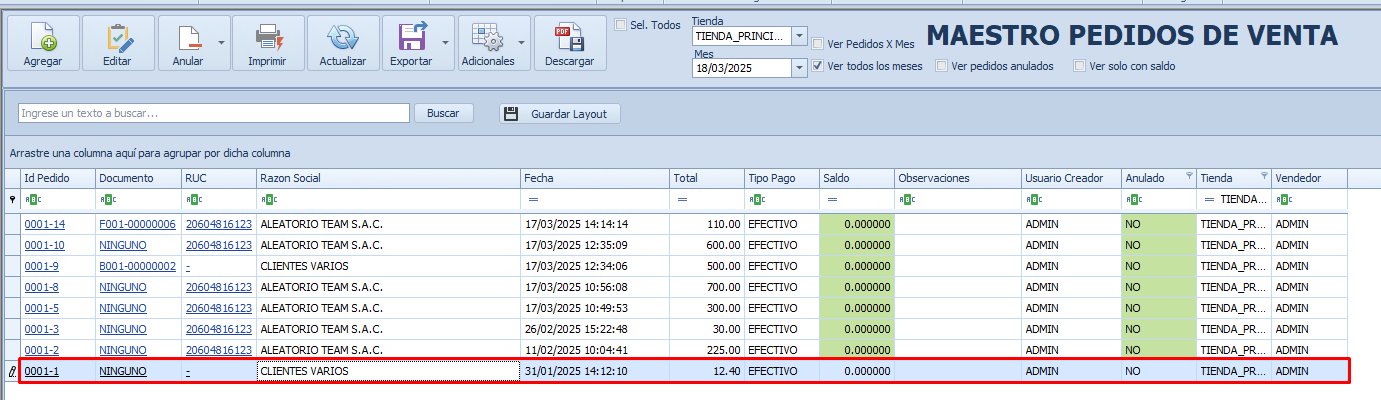Sort by Total column header
Viewport: 1381px width, 400px height.
point(707,178)
